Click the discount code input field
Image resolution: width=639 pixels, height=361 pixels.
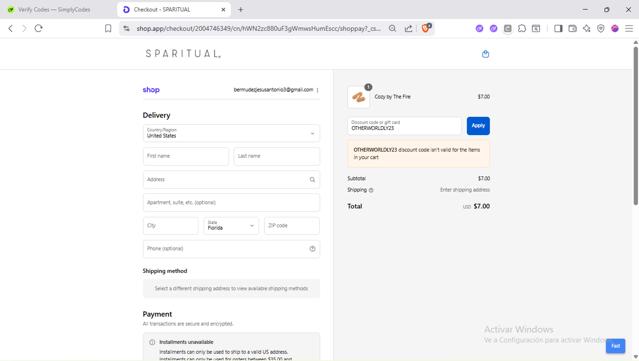tap(404, 126)
